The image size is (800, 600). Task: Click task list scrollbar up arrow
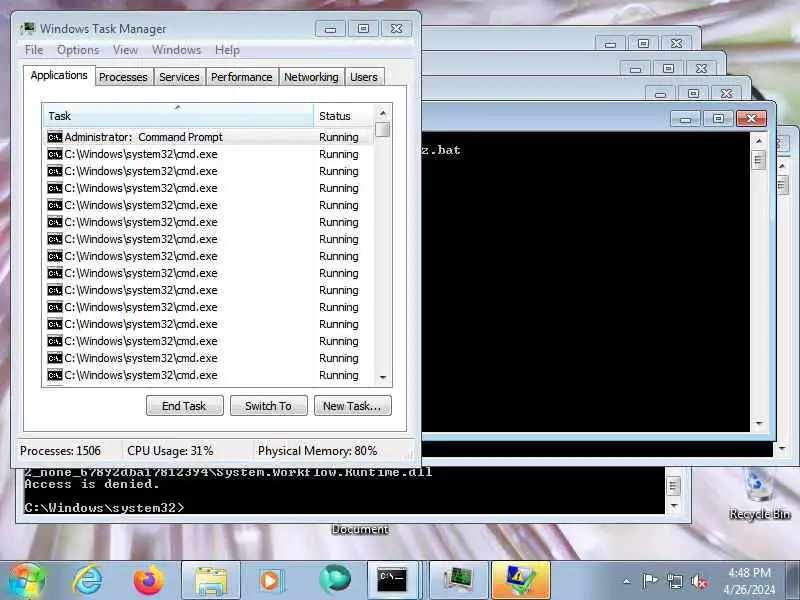pos(383,113)
